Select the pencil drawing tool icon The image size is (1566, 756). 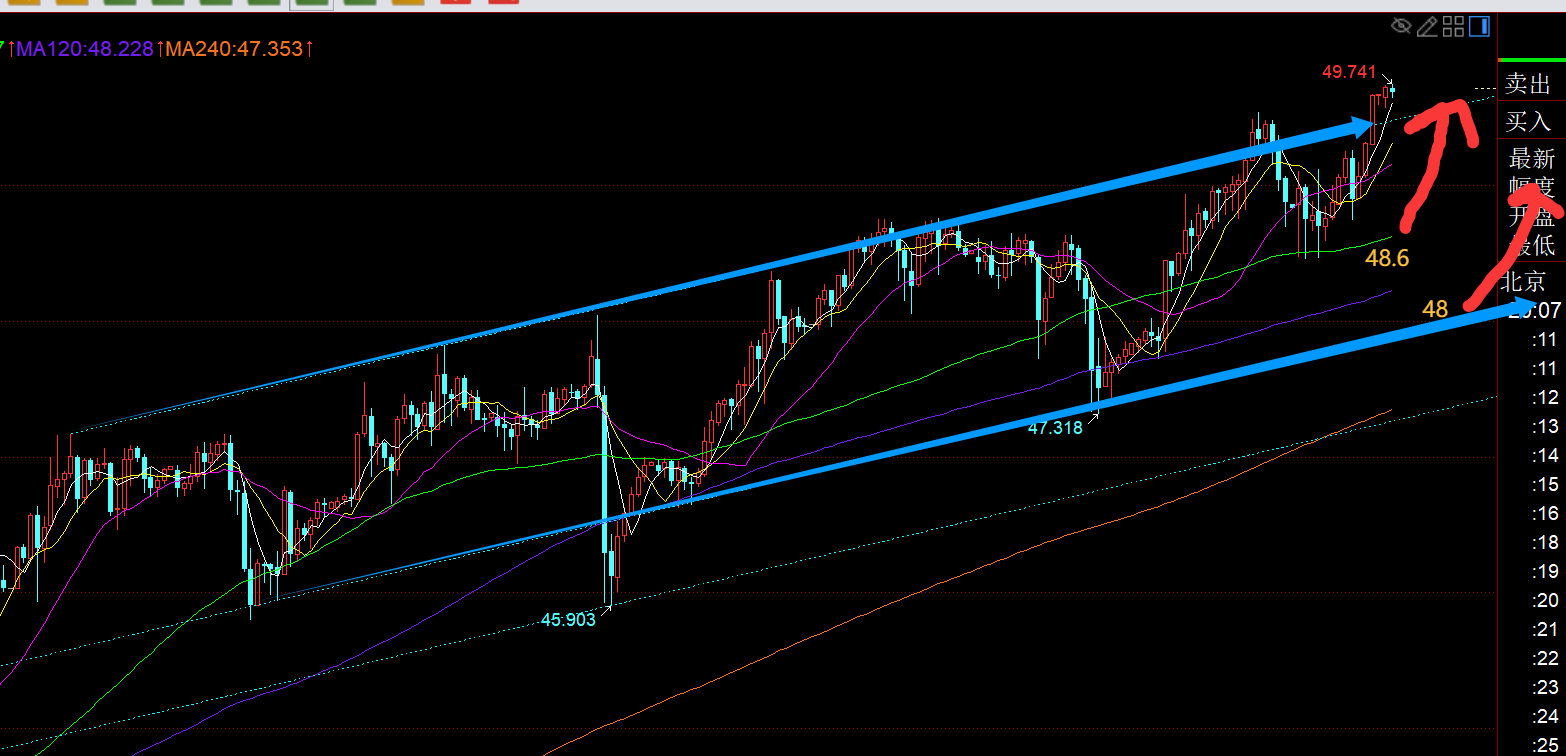[x=1428, y=26]
